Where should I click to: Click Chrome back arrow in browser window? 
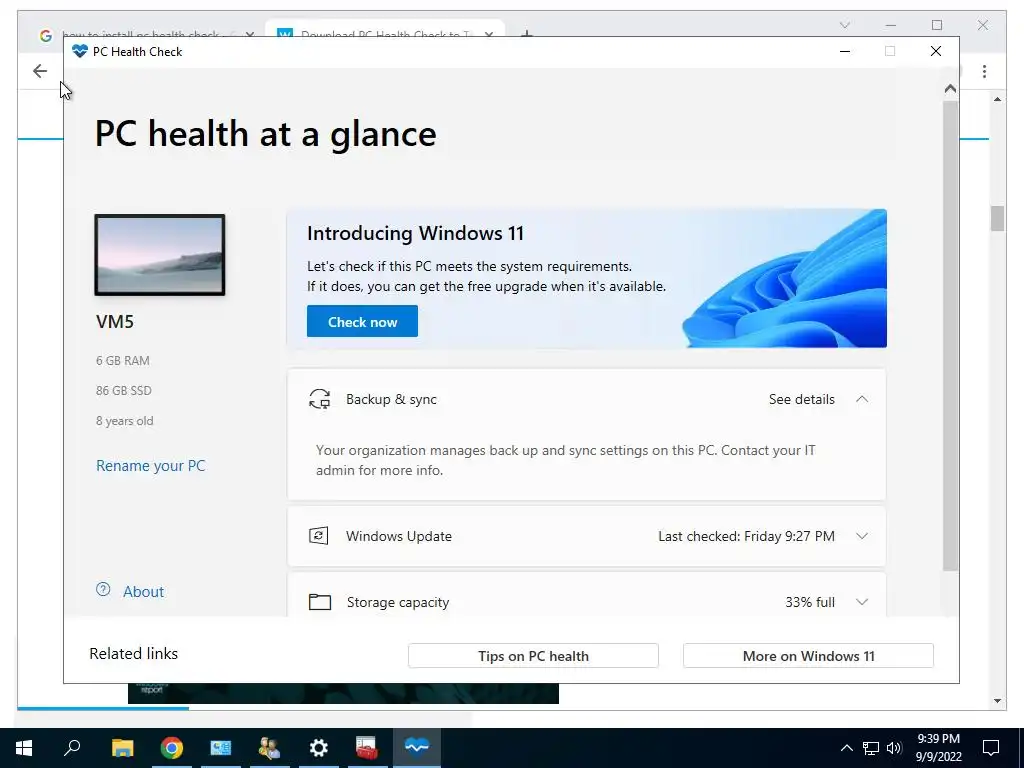coord(40,71)
